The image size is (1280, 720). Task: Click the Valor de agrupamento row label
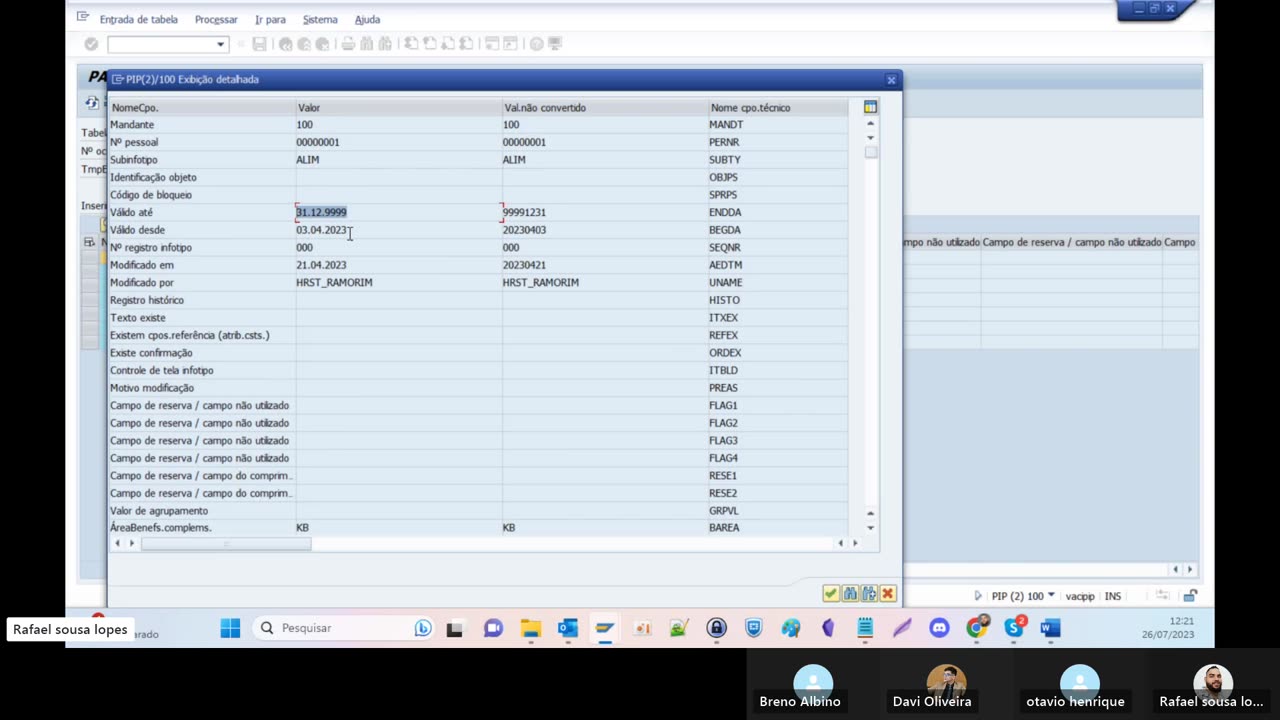point(159,511)
